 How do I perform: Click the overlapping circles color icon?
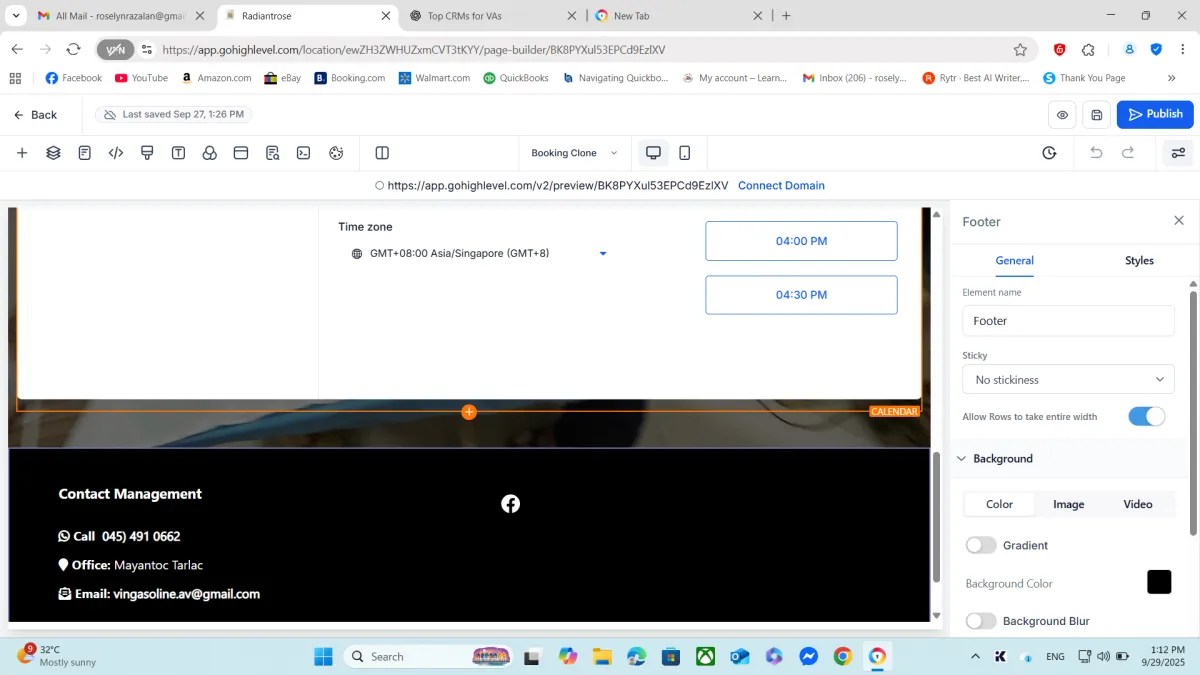click(209, 153)
